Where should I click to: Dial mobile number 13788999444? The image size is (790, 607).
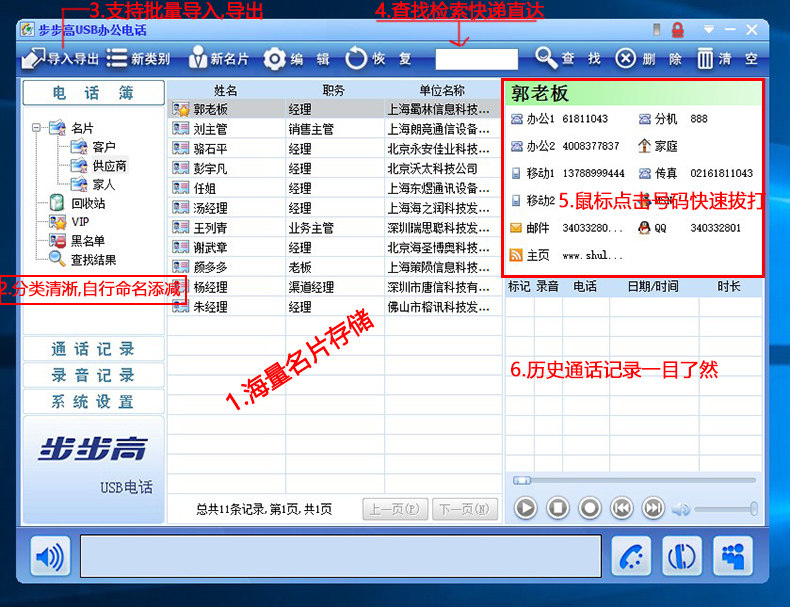click(x=594, y=173)
